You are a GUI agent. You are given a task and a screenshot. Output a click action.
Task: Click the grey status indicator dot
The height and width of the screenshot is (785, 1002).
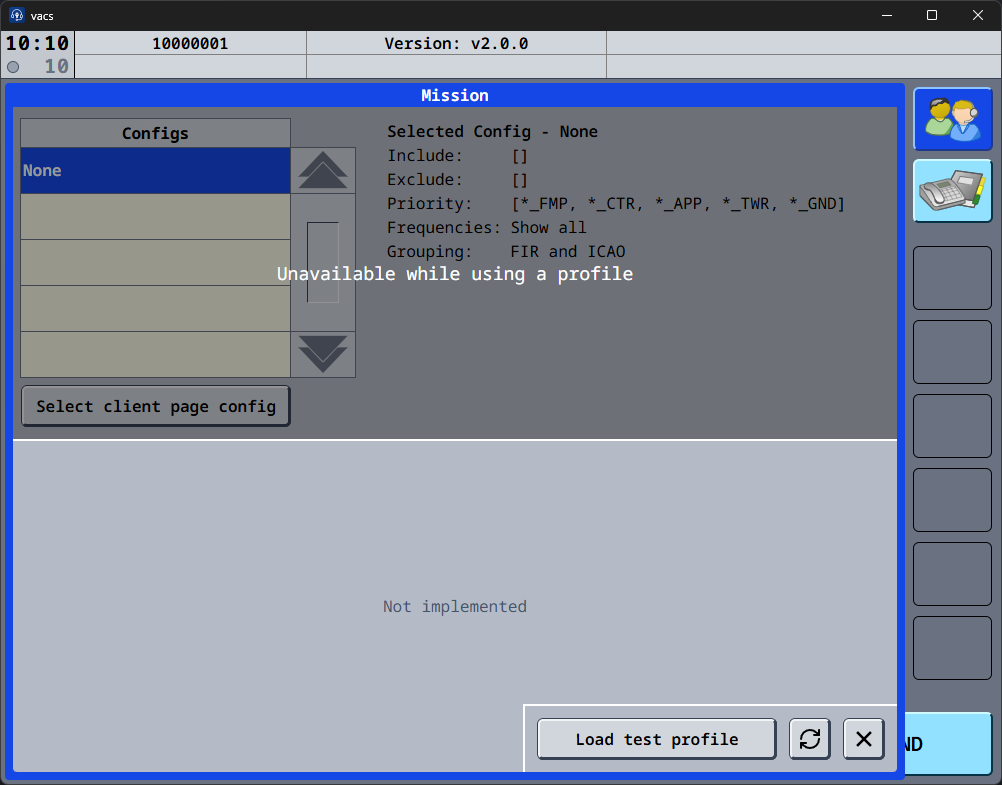[13, 67]
